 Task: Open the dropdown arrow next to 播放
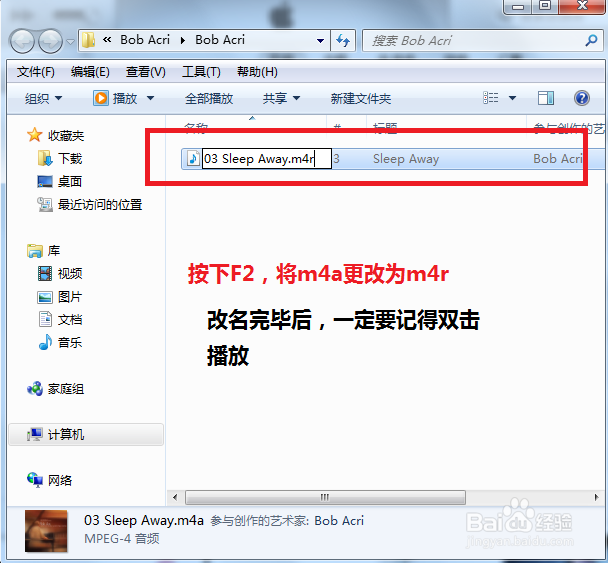pos(150,98)
